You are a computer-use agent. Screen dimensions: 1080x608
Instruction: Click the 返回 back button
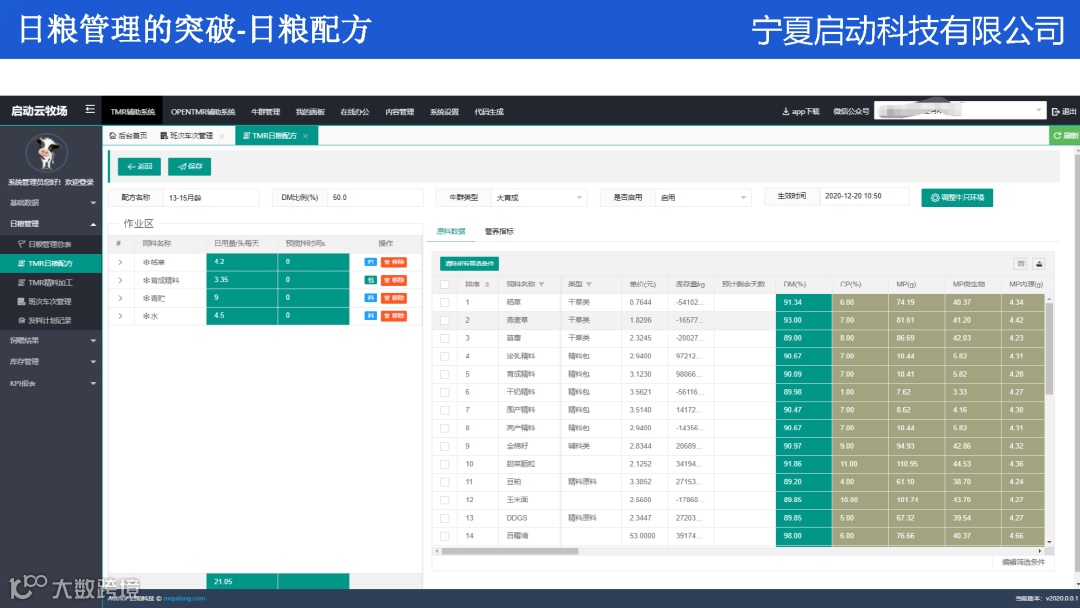click(x=139, y=167)
